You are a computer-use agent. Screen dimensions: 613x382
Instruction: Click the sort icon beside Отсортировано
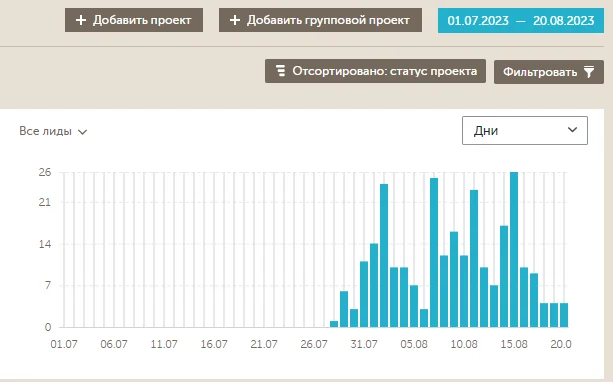(280, 71)
